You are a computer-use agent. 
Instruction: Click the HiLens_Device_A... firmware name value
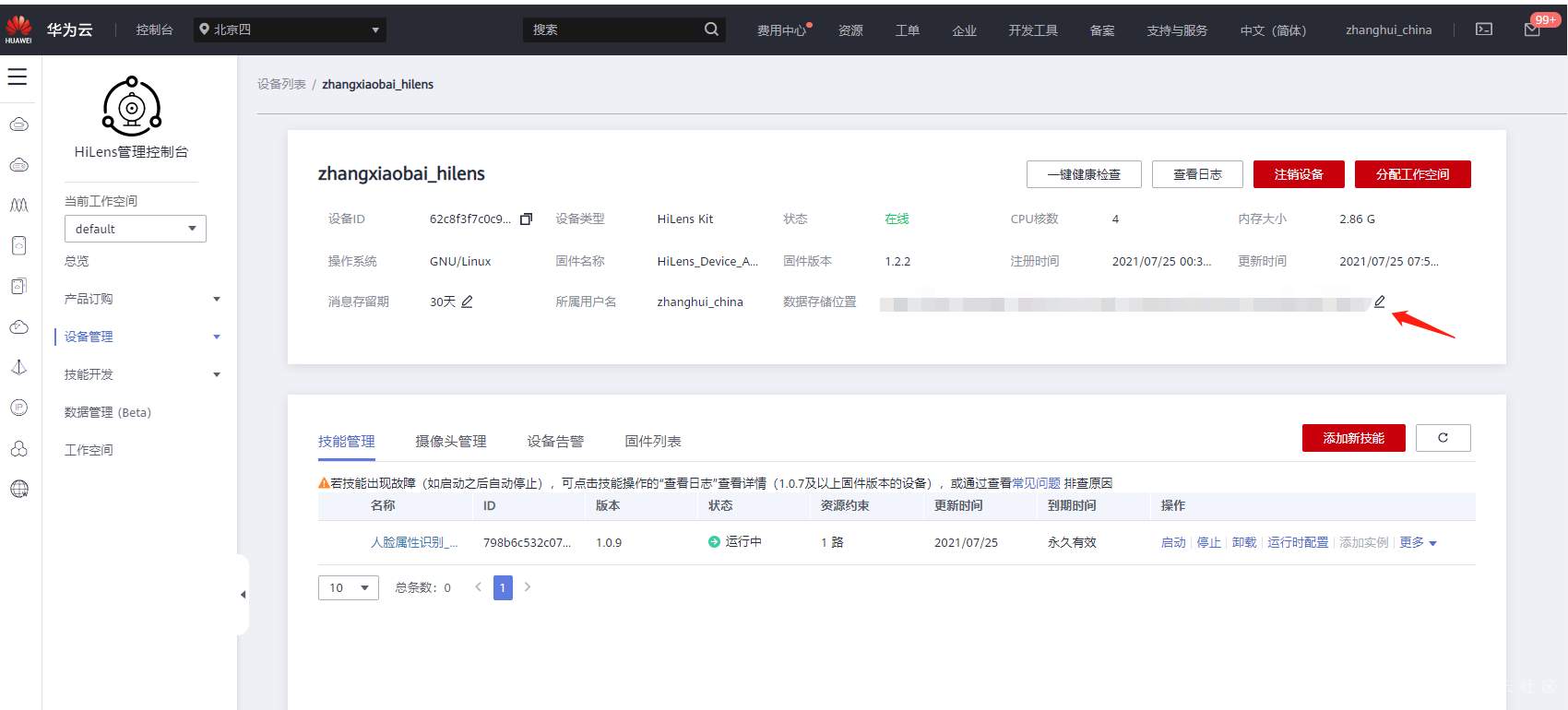coord(707,262)
